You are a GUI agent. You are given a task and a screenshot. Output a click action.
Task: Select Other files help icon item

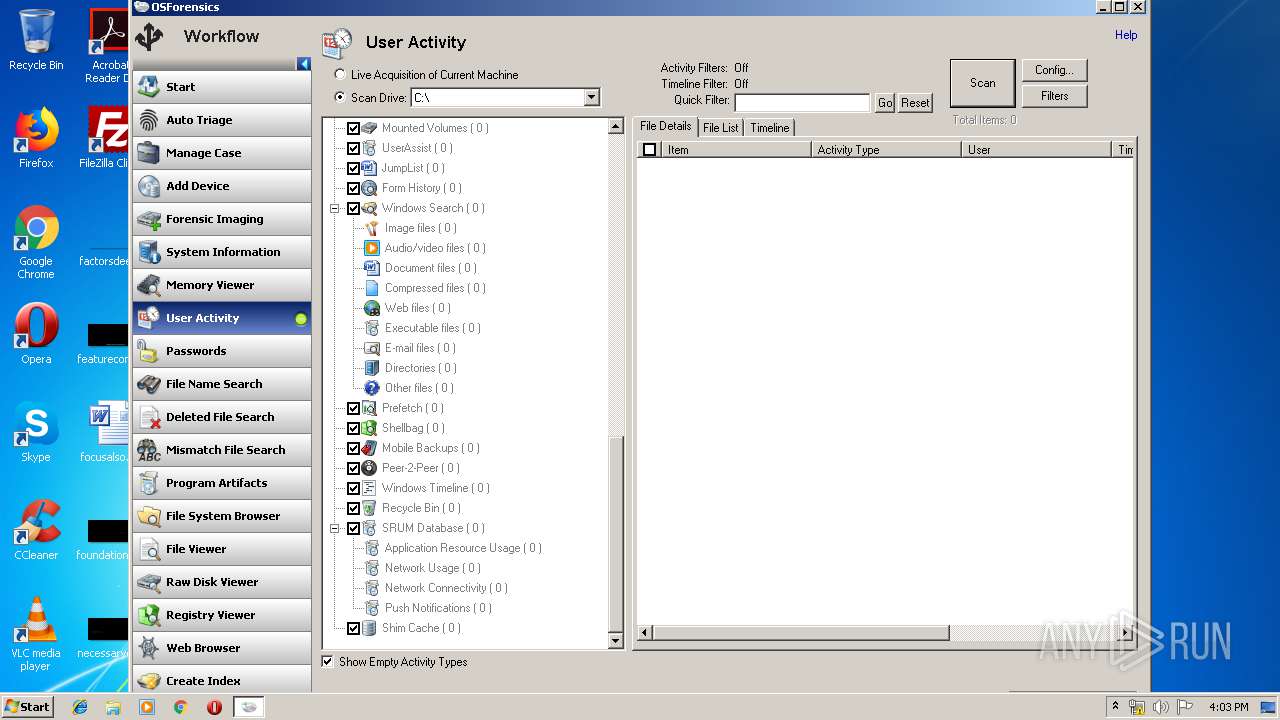[x=372, y=388]
